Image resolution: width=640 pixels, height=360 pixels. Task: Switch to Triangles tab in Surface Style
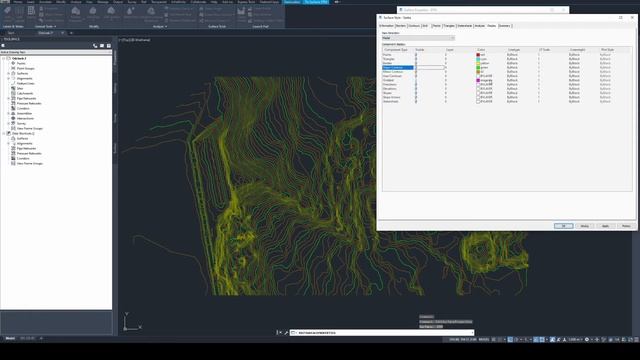[449, 26]
